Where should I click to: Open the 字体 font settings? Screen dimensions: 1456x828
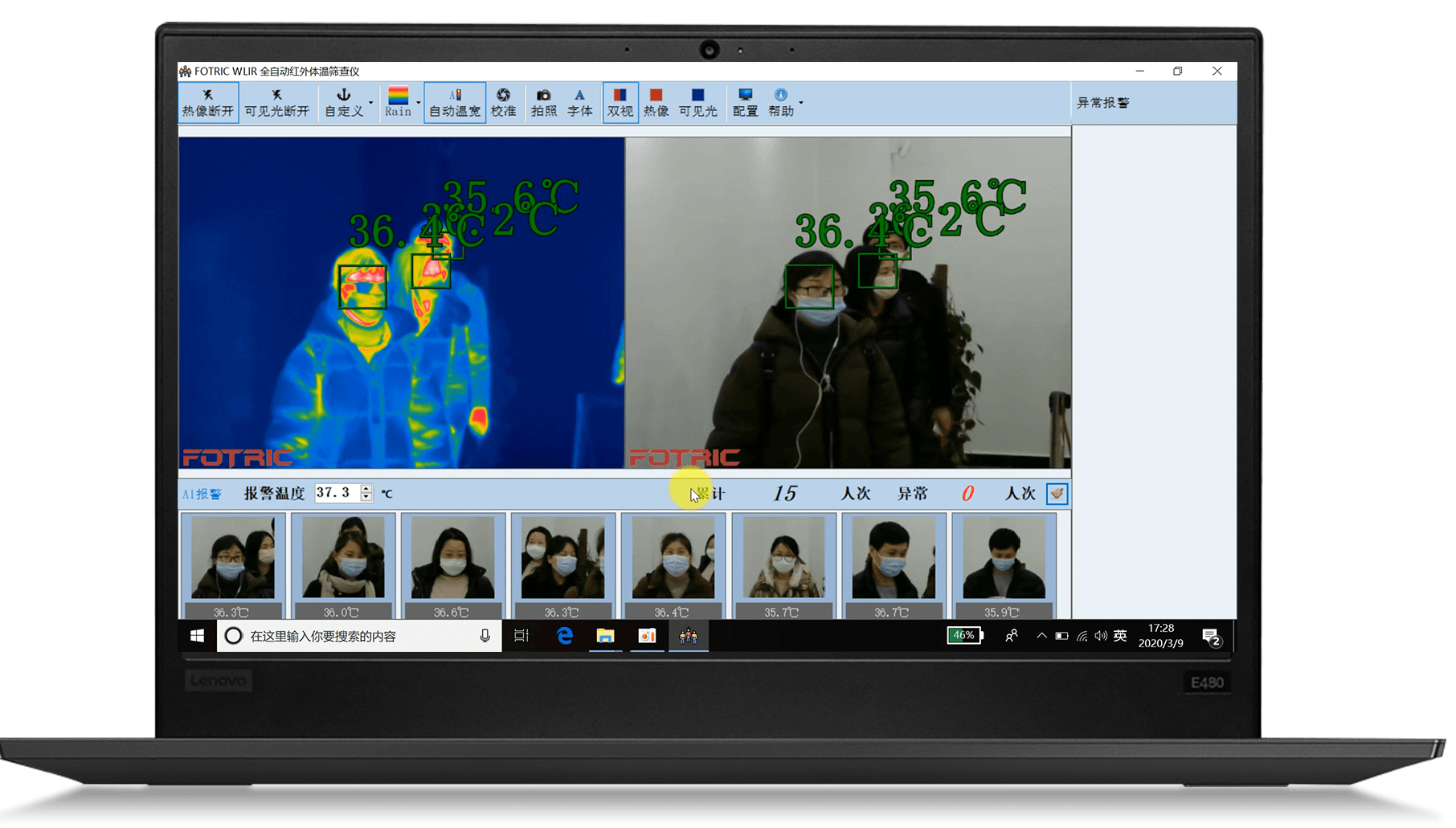click(579, 103)
